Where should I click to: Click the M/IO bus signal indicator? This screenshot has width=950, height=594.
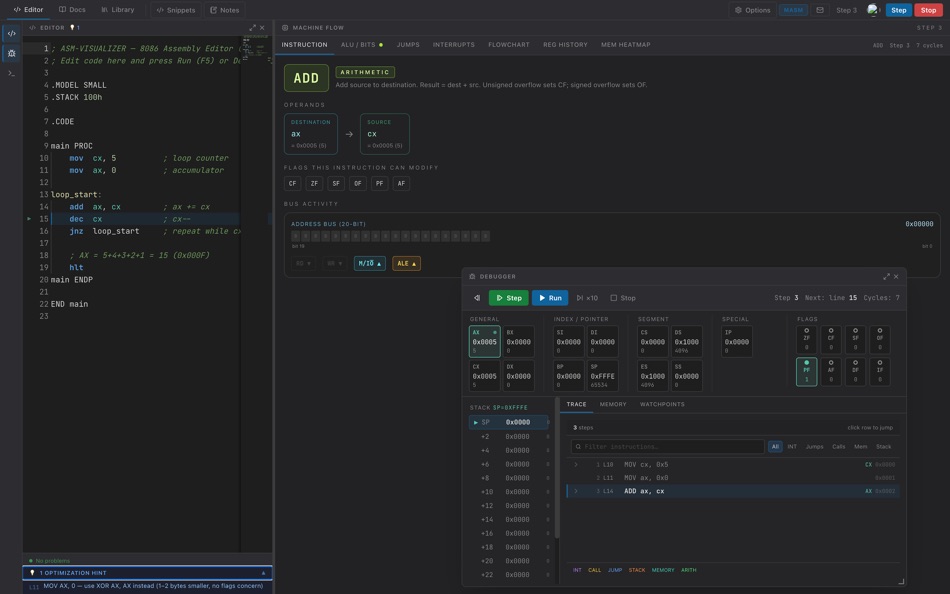click(370, 264)
